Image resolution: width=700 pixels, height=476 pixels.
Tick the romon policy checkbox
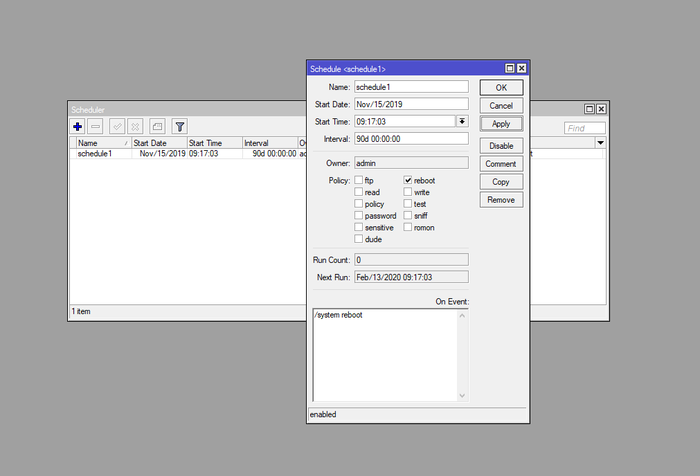[x=408, y=227]
